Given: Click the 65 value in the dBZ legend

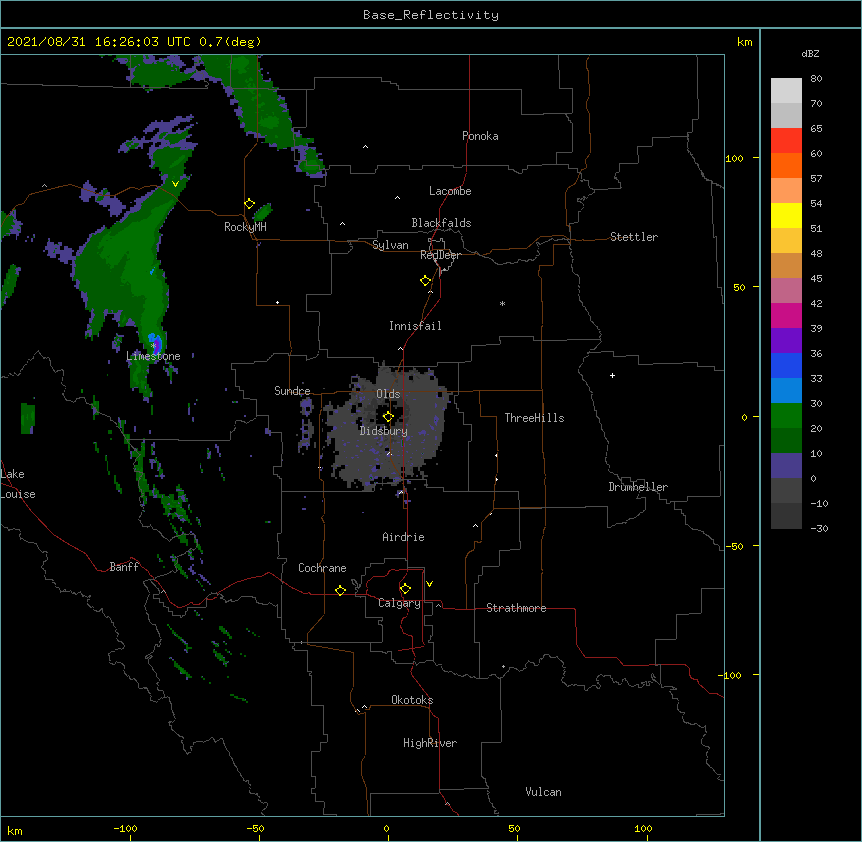Looking at the screenshot, I should (816, 129).
